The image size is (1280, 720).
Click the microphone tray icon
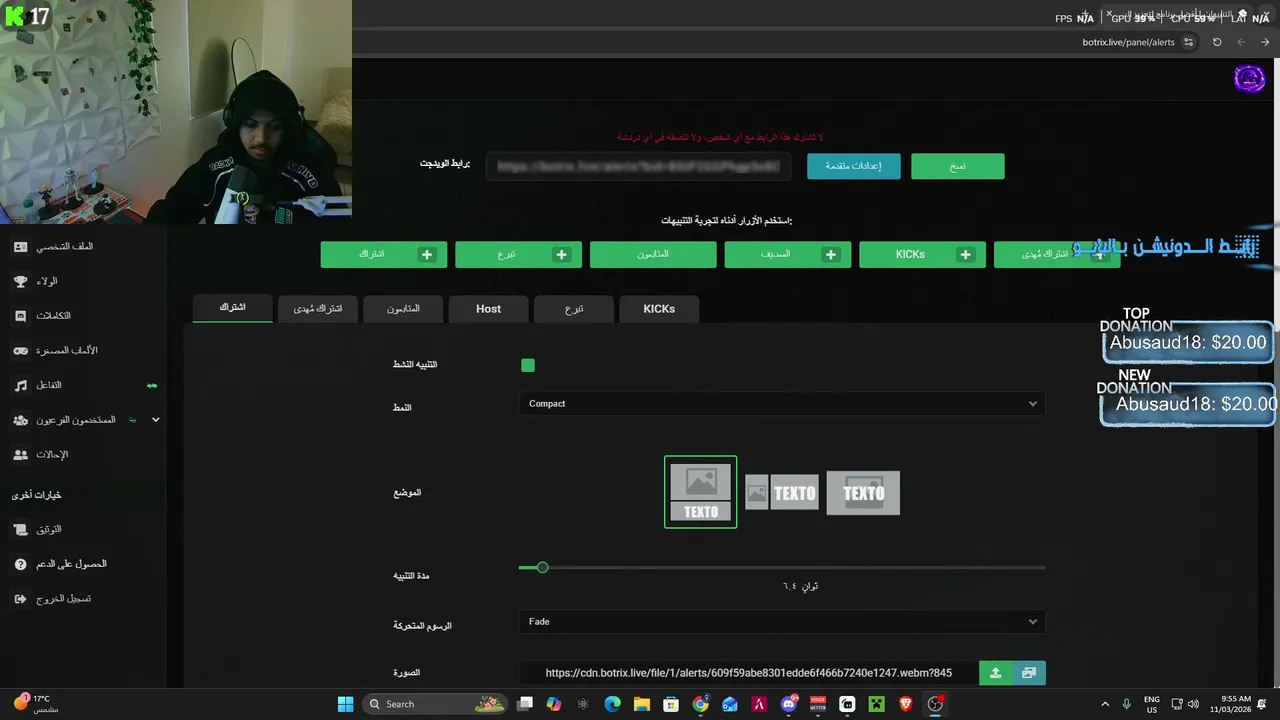pos(1127,704)
